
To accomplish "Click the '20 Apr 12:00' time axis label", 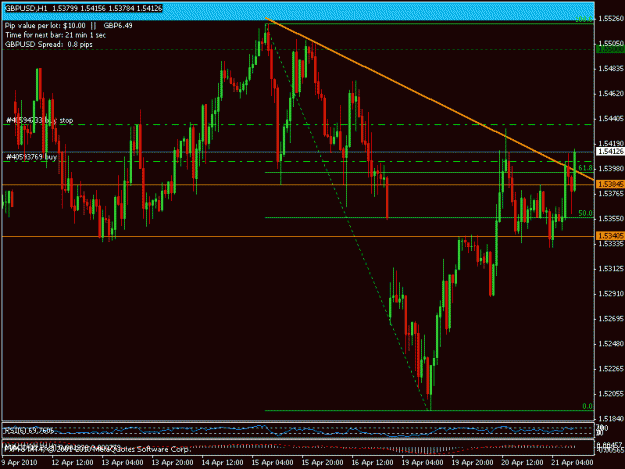I will click(x=522, y=463).
